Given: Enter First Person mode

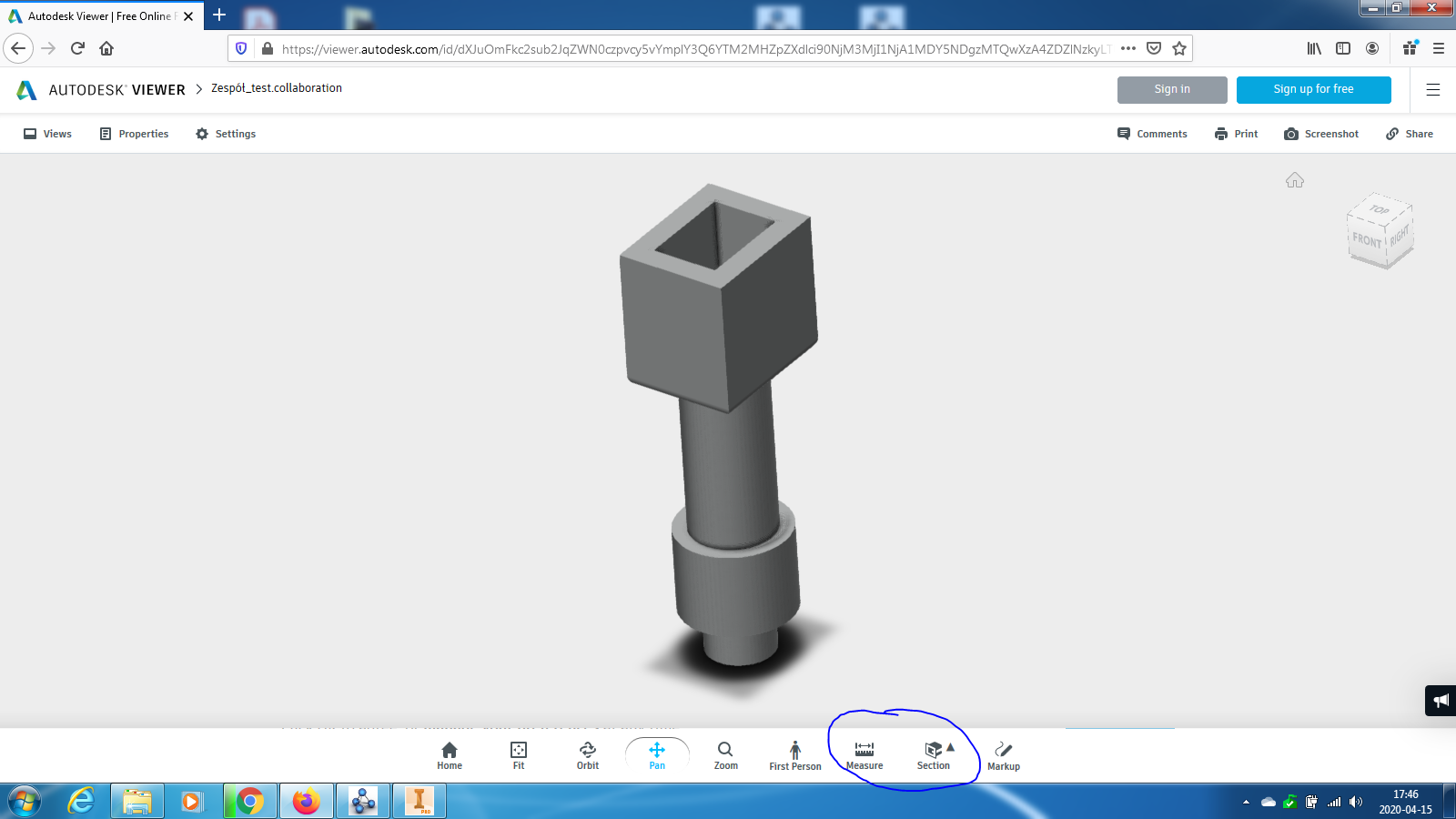Looking at the screenshot, I should click(794, 755).
